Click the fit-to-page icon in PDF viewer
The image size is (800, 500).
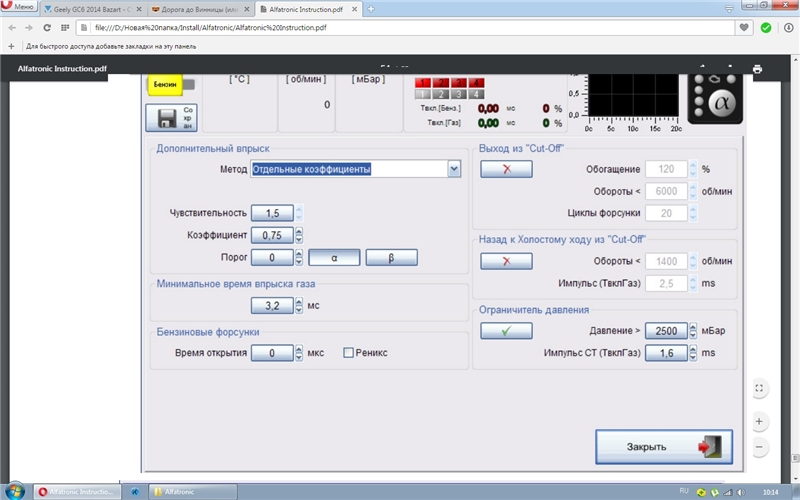(x=760, y=388)
